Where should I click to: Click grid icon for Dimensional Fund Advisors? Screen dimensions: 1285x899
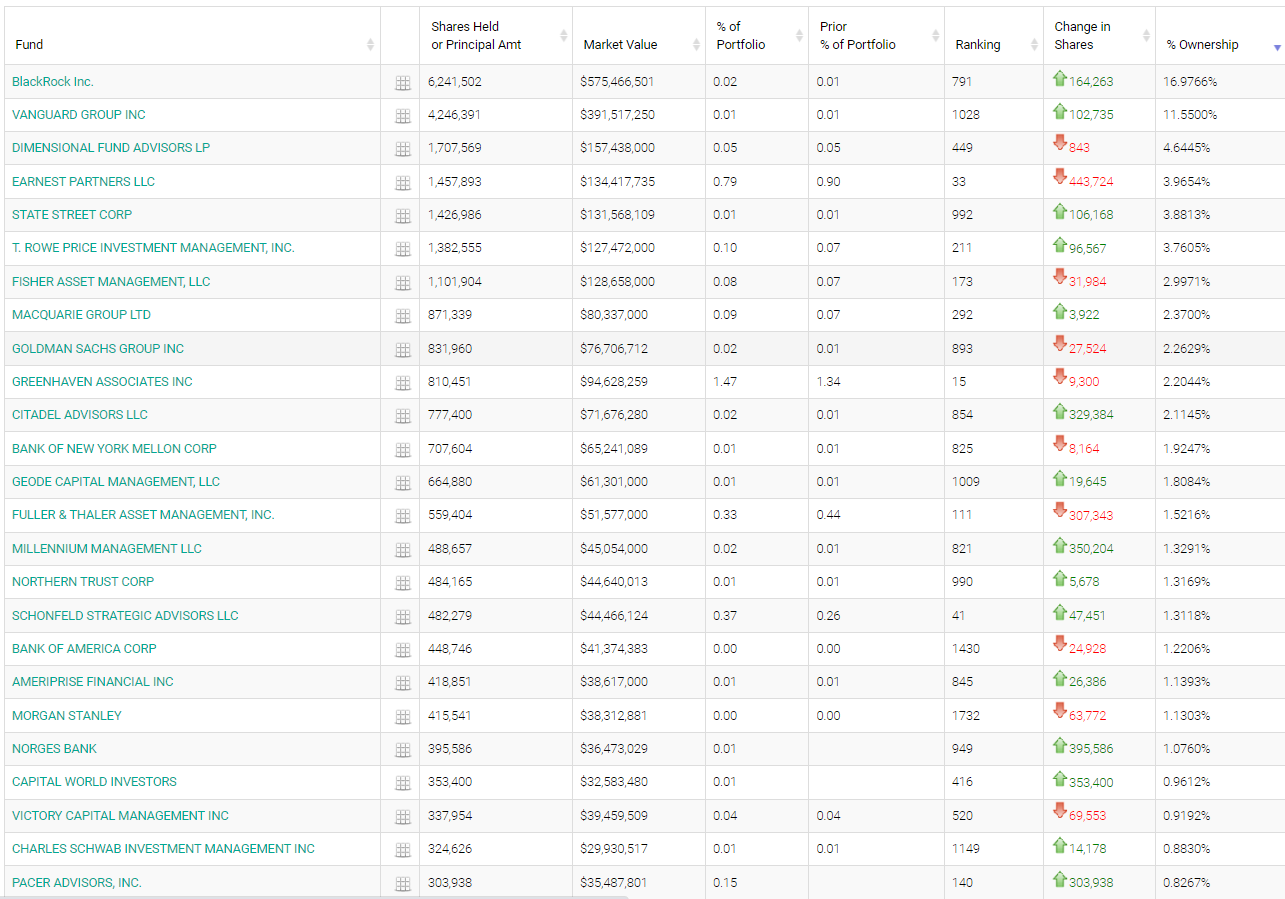pos(403,149)
